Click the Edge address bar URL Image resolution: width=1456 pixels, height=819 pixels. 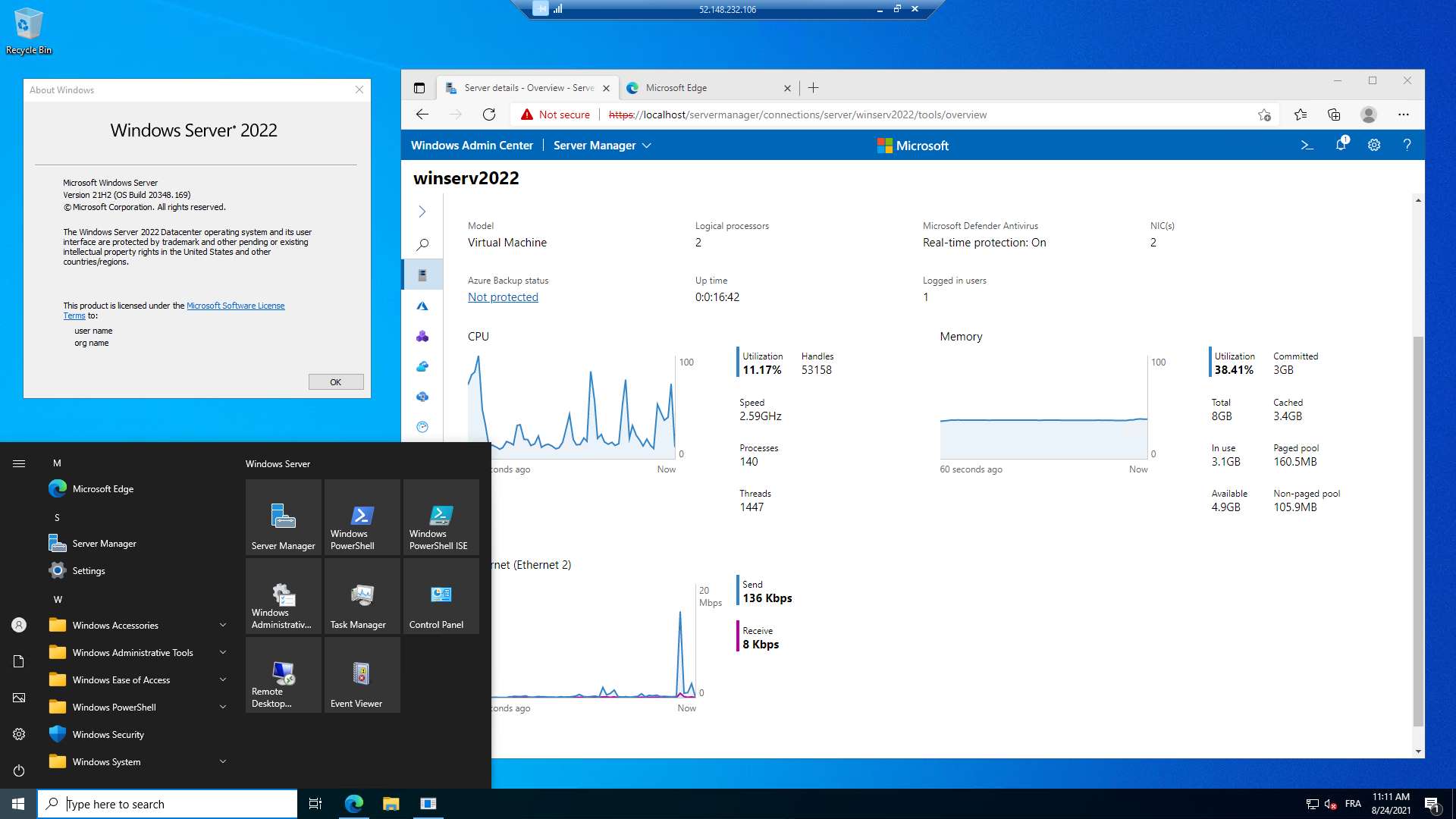(798, 115)
